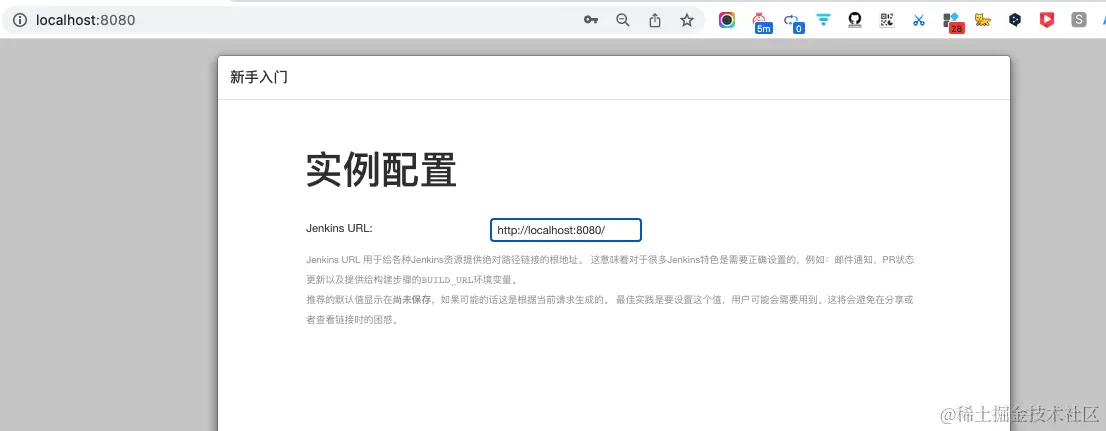1106x431 pixels.
Task: Click the refresh extension with 0 badge
Action: pyautogui.click(x=793, y=22)
